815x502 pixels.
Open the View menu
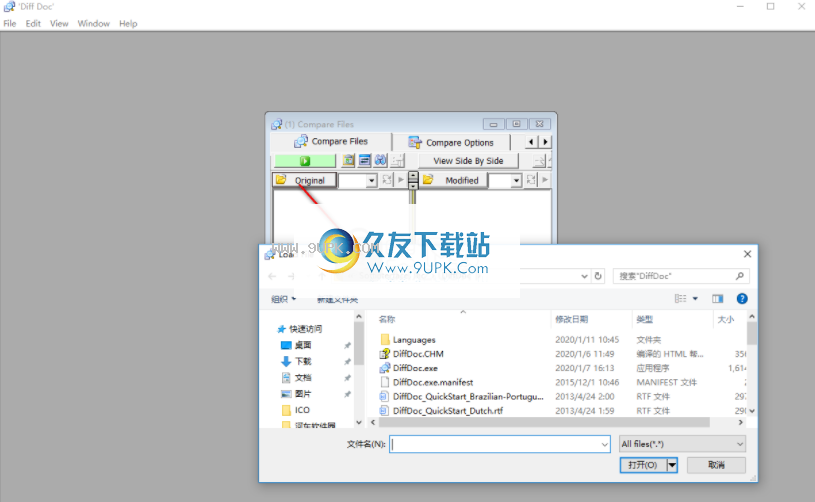[x=59, y=23]
